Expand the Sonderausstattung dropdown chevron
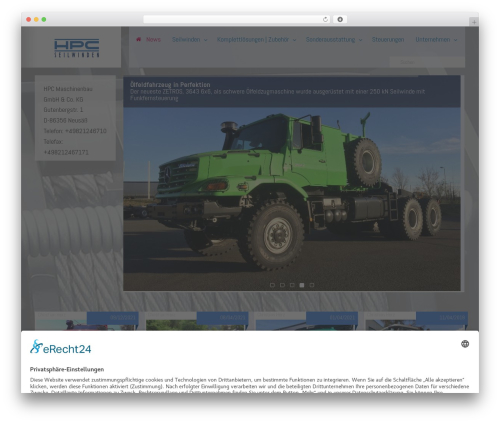500x423 pixels. 360,40
